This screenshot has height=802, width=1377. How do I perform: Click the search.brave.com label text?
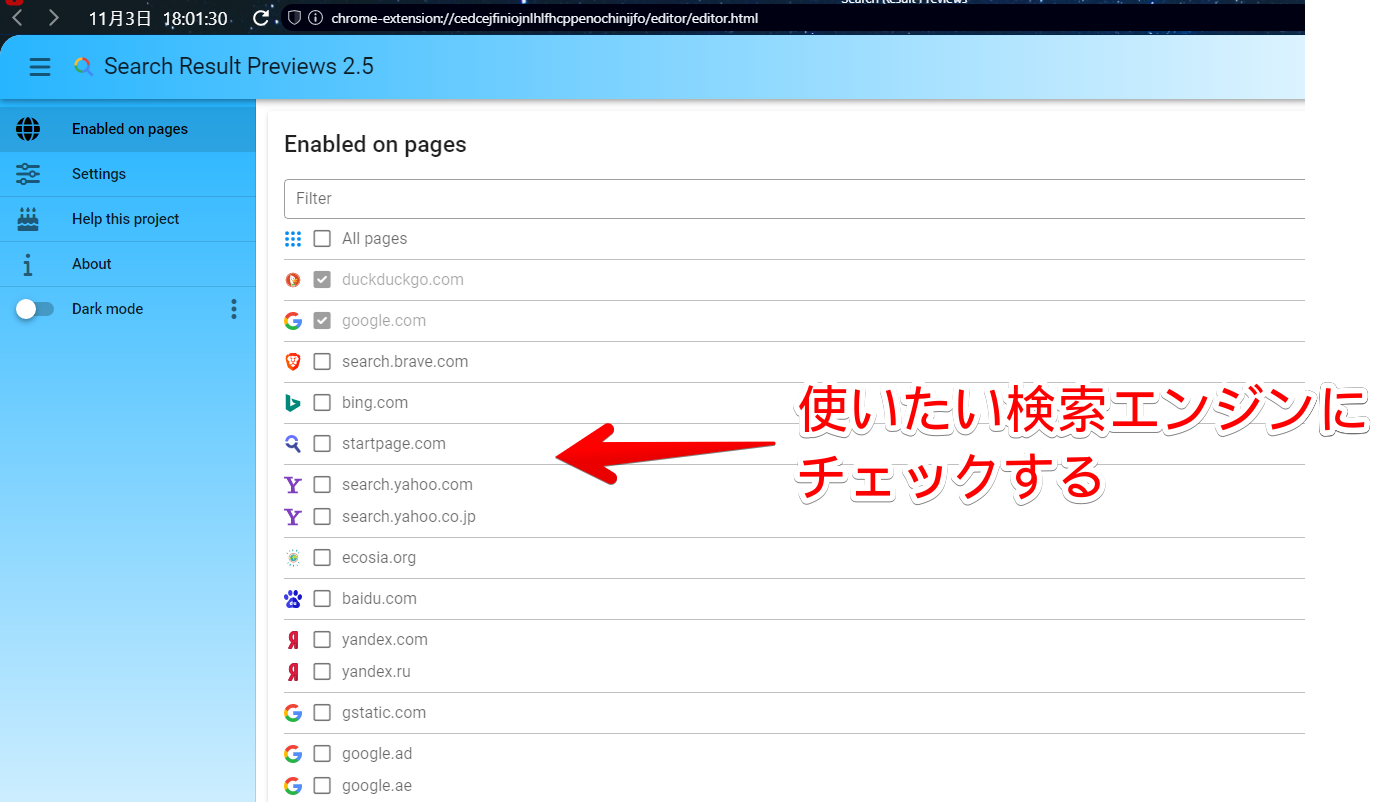point(405,362)
